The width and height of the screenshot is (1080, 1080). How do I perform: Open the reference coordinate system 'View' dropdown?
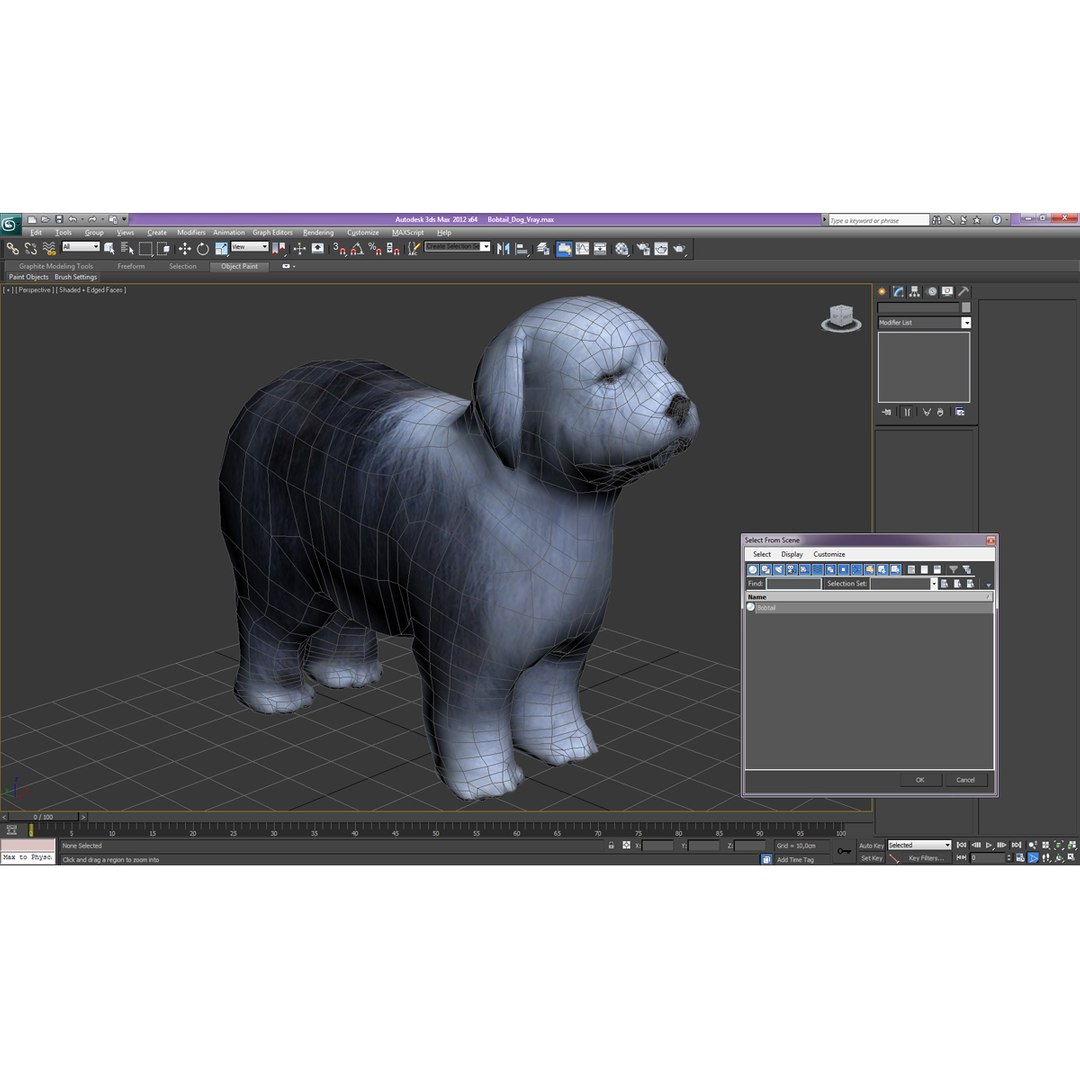pyautogui.click(x=250, y=247)
